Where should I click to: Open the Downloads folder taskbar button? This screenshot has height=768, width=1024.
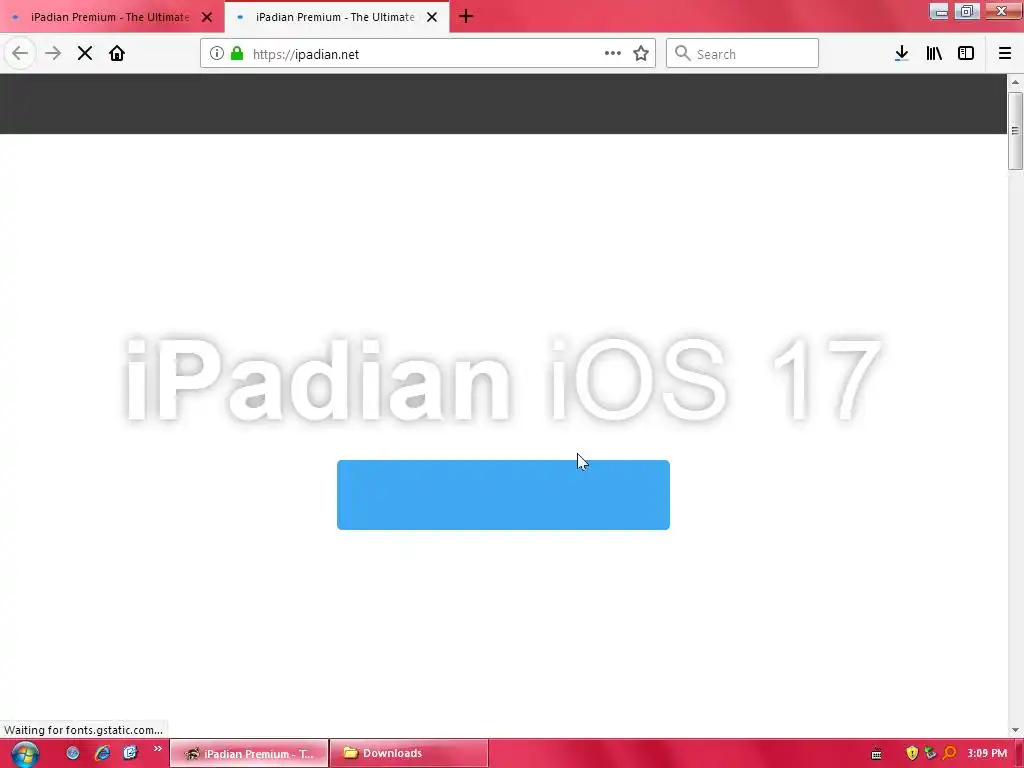(x=409, y=754)
